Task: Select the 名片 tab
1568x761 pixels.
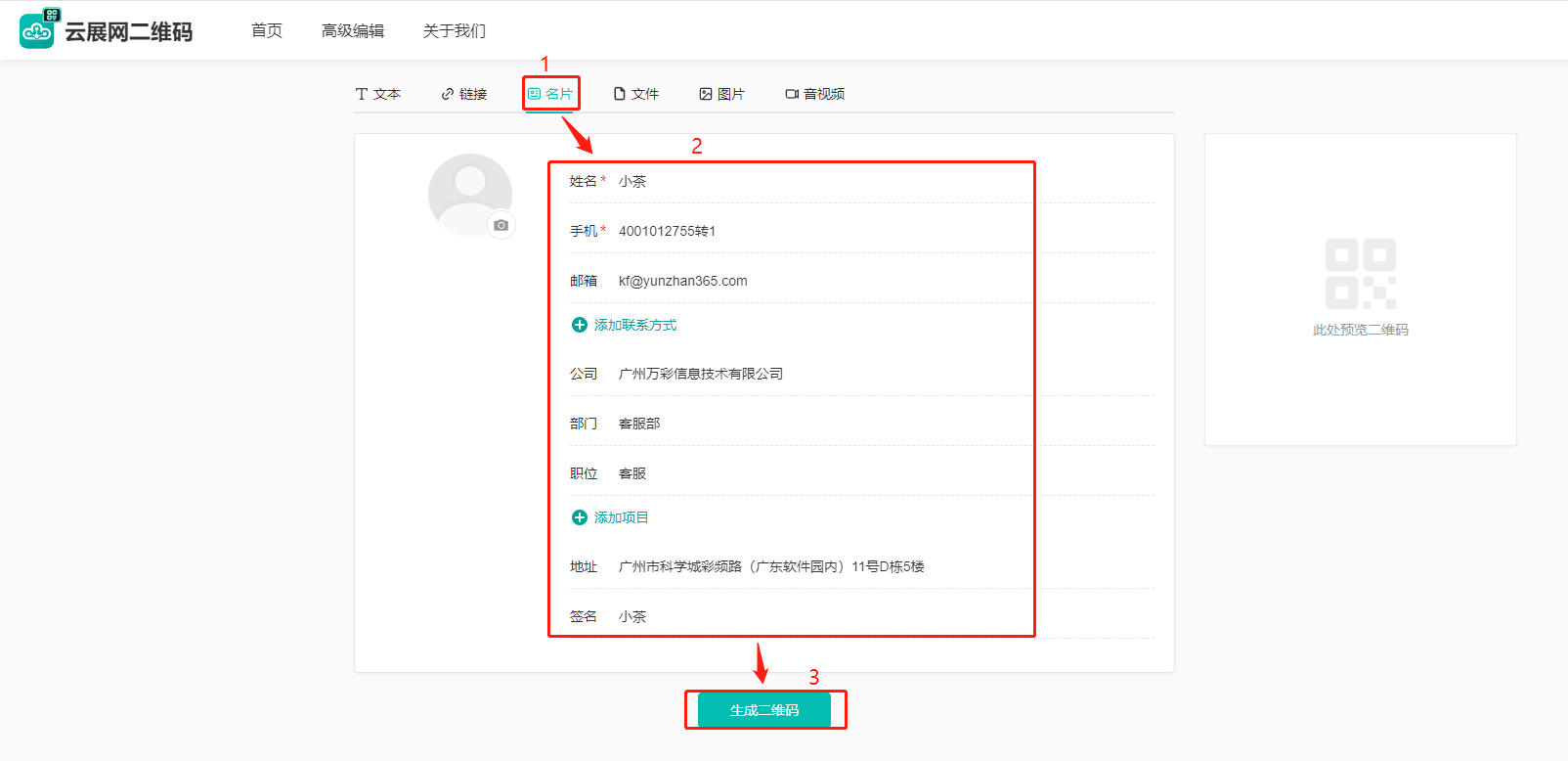Action: click(550, 94)
